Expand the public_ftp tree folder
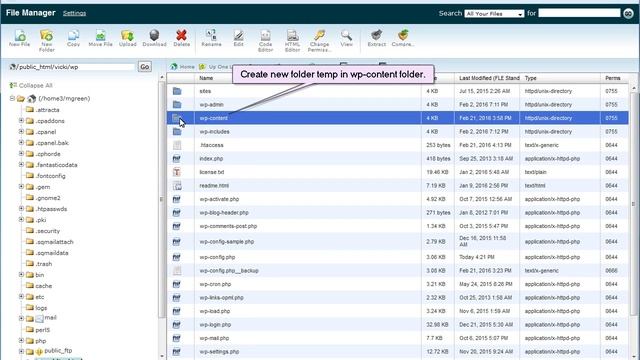This screenshot has height=360, width=640. [x=21, y=351]
